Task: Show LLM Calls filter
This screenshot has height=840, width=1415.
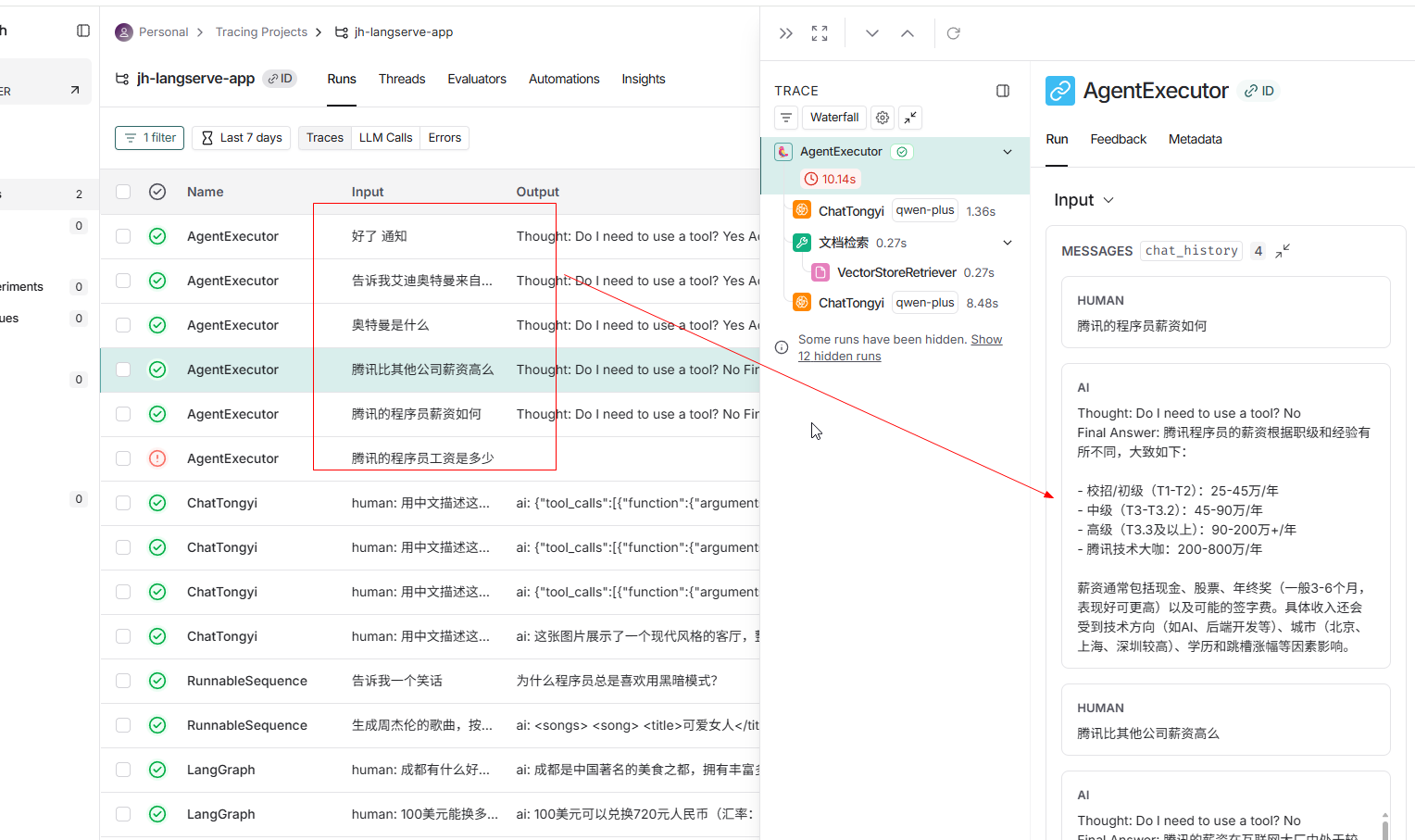Action: pos(385,138)
